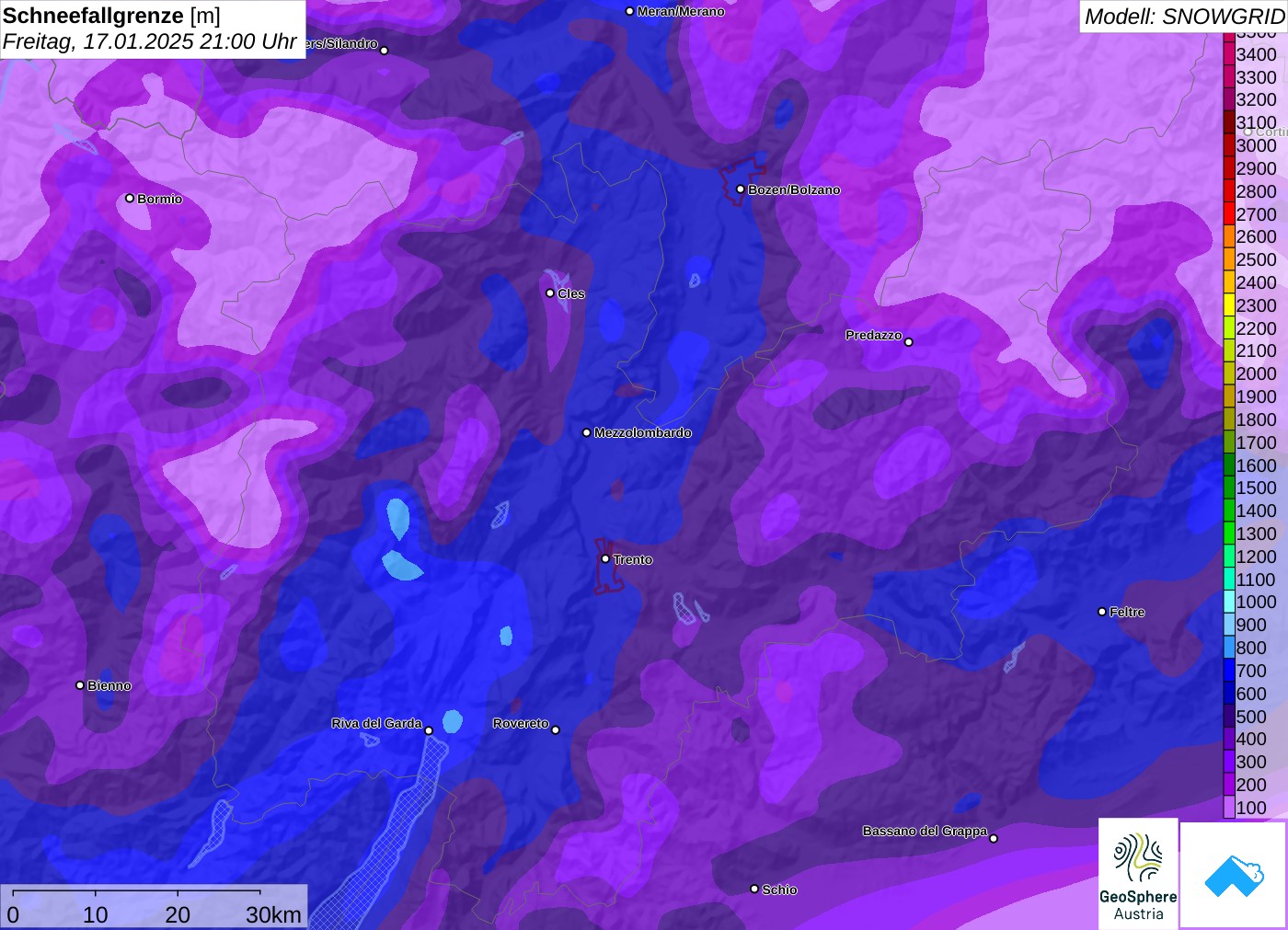Select the Trento location marker dot
1288x930 pixels.
pyautogui.click(x=605, y=559)
